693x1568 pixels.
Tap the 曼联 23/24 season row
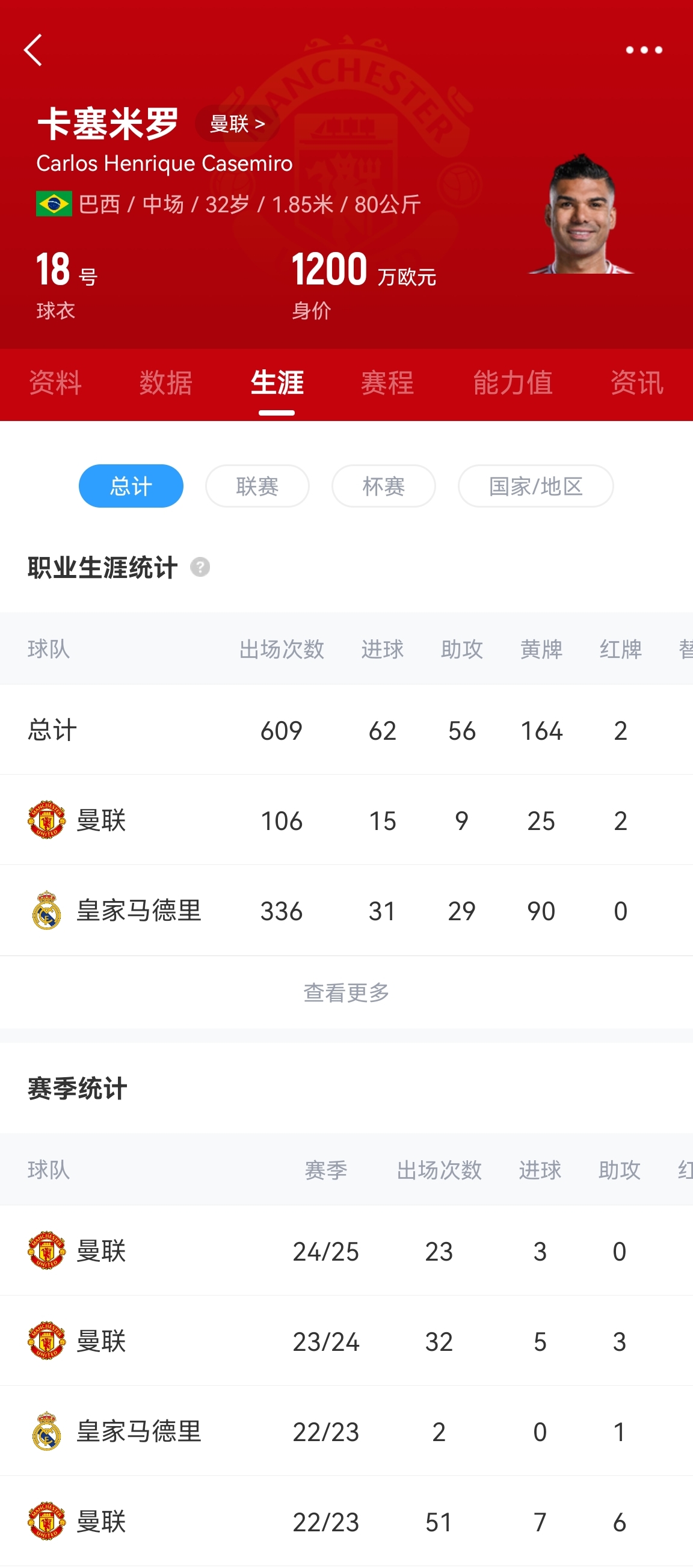click(346, 1341)
